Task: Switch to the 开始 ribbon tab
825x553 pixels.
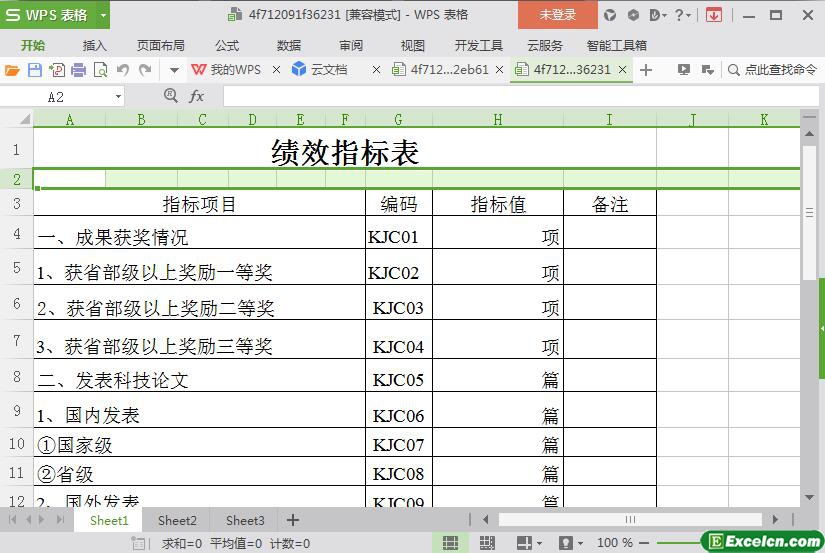Action: 33,46
